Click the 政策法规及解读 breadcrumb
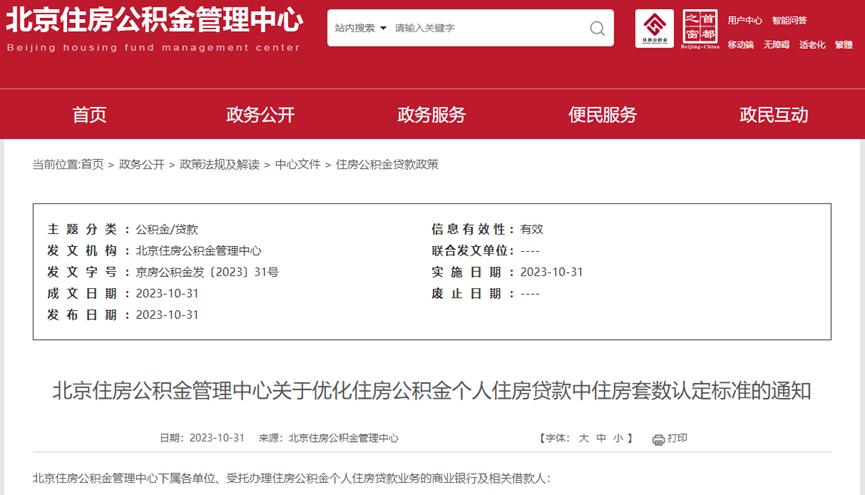 coord(220,164)
